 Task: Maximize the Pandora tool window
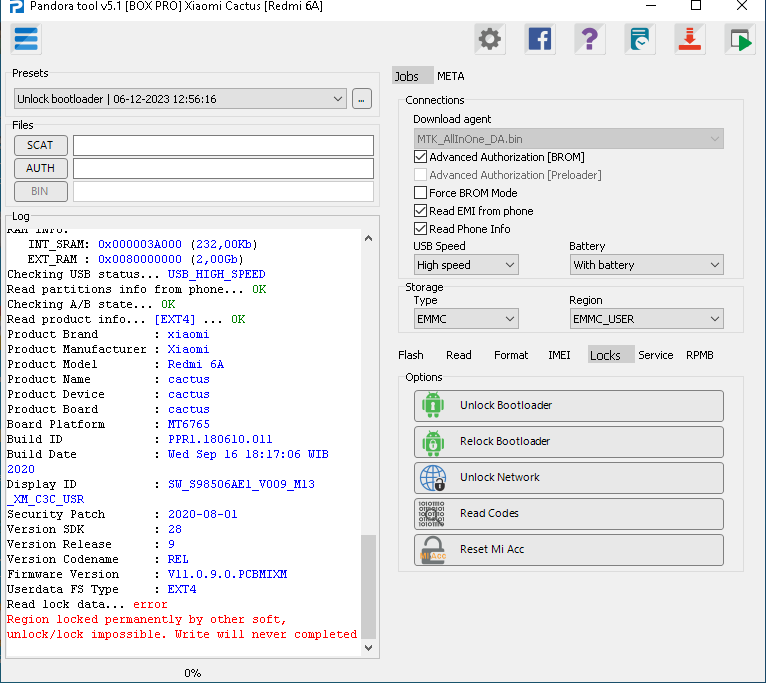click(696, 6)
